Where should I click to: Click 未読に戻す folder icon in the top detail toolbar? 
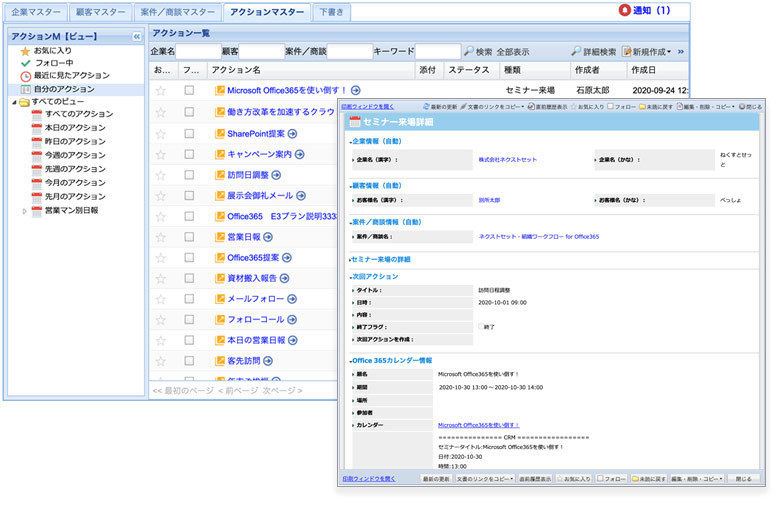tap(643, 106)
